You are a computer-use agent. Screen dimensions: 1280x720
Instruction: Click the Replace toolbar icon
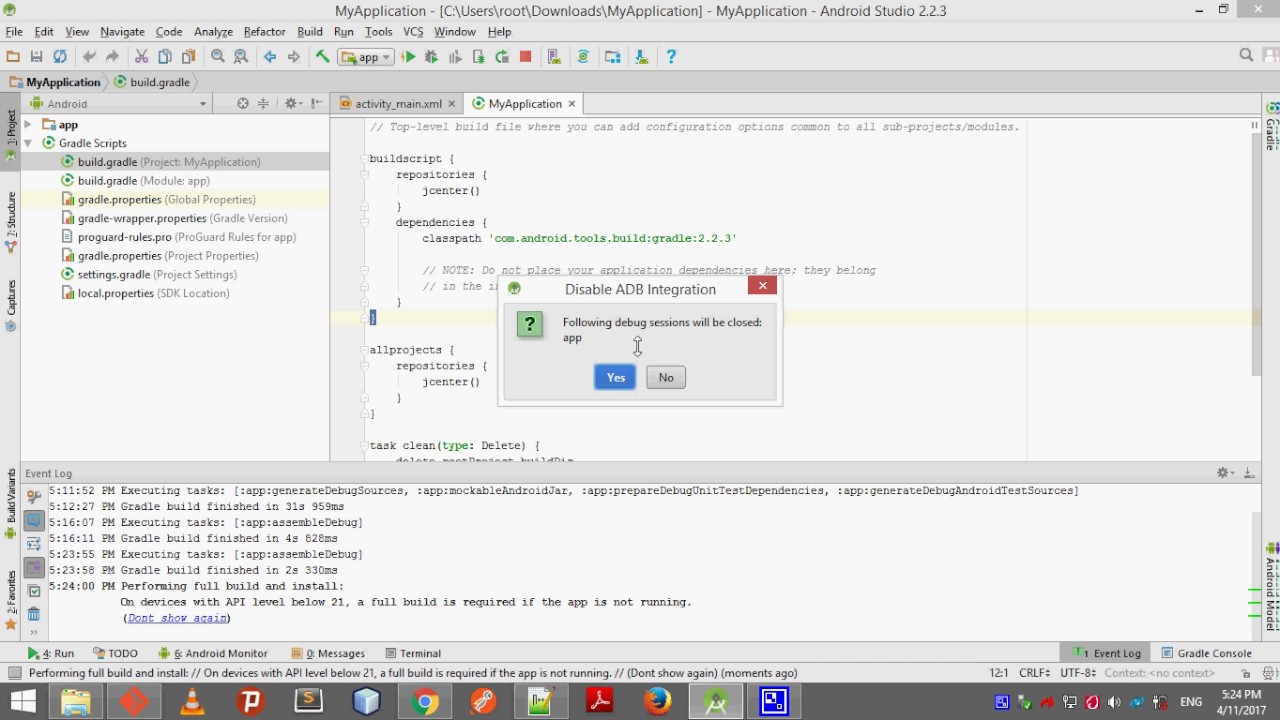[x=241, y=57]
